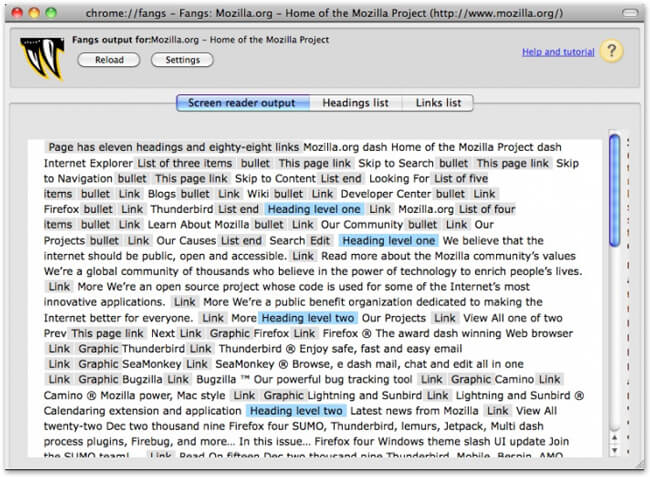Click "Page has eleven headings and eighty-eight links"

pos(173,147)
